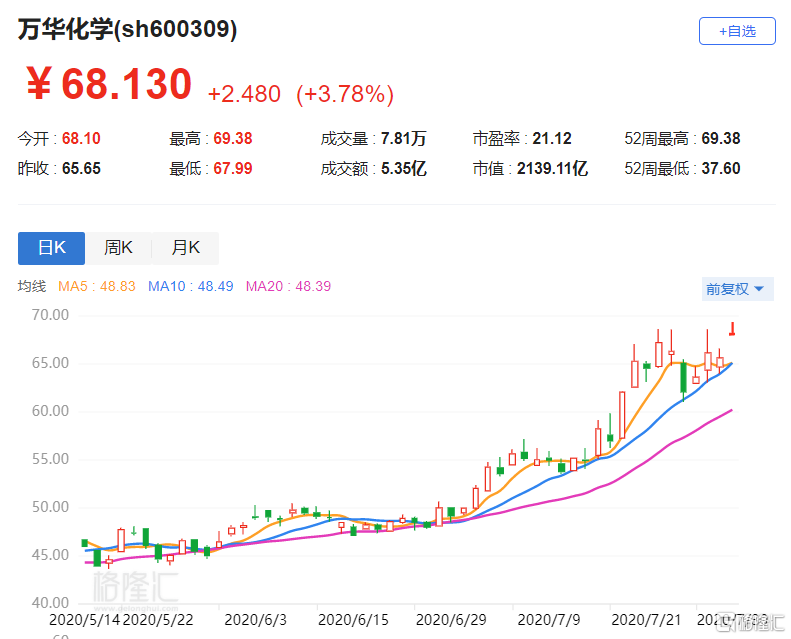Switch to 月K monthly chart tab
The height and width of the screenshot is (639, 791).
(x=185, y=248)
